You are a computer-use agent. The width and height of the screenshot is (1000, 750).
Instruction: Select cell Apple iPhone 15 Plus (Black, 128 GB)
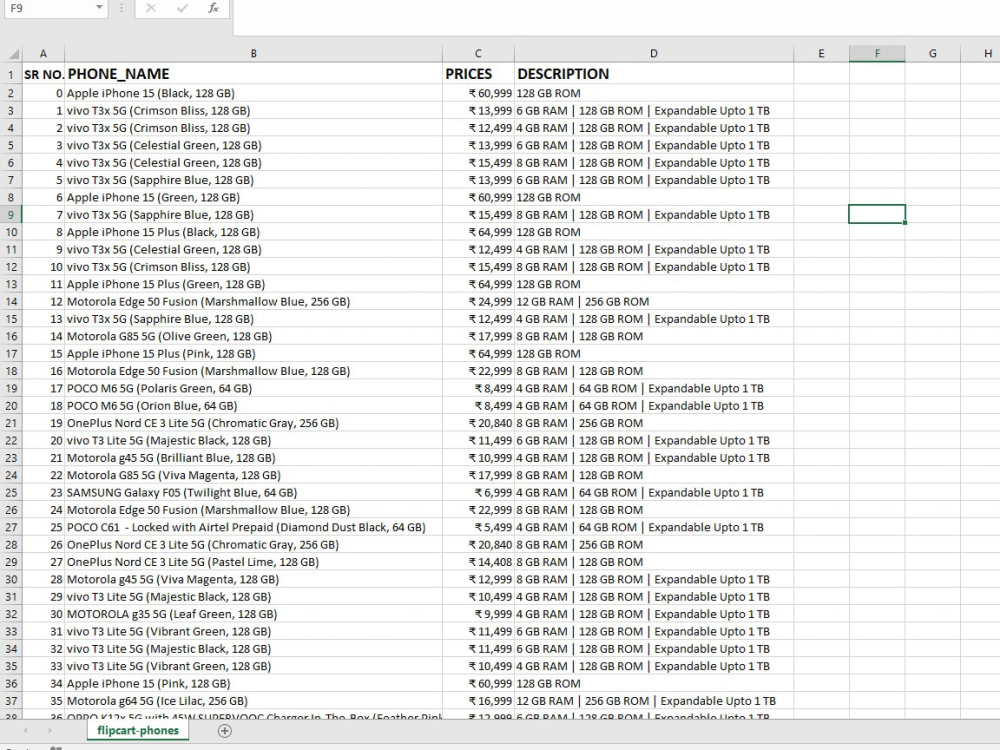[x=253, y=232]
